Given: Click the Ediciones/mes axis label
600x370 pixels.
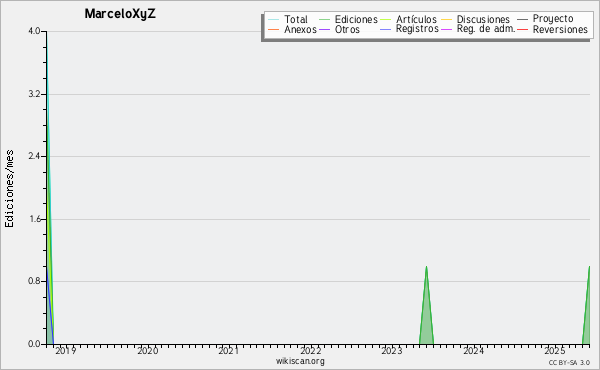Looking at the screenshot, I should 9,189.
